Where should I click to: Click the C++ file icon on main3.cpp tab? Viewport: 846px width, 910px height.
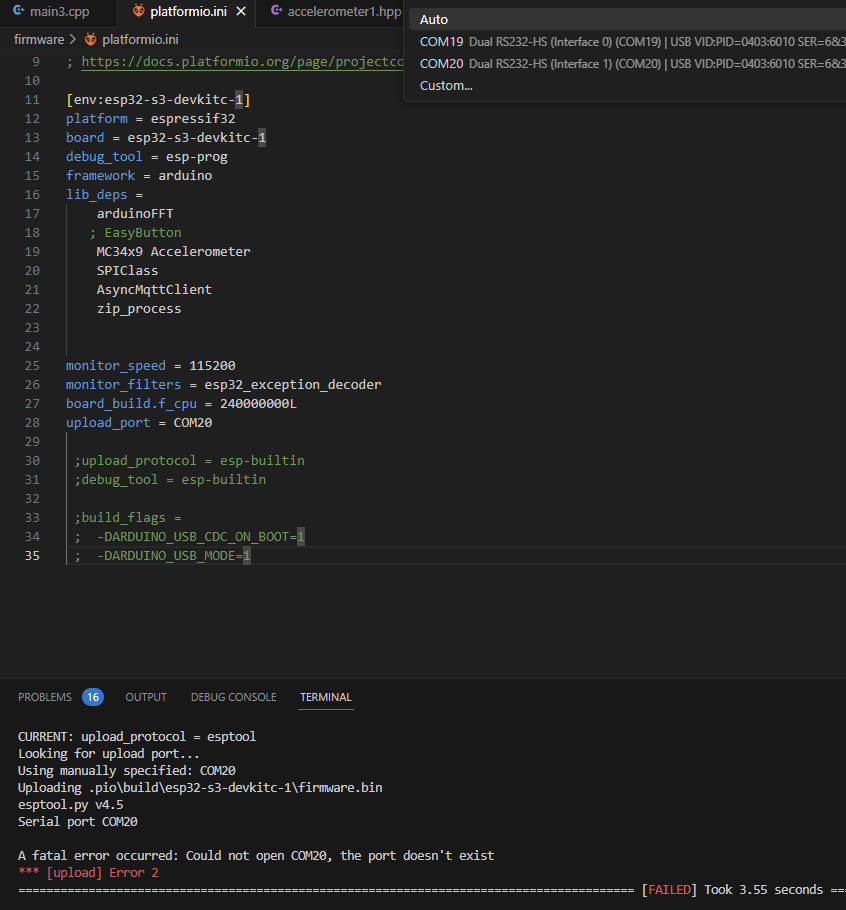point(19,10)
